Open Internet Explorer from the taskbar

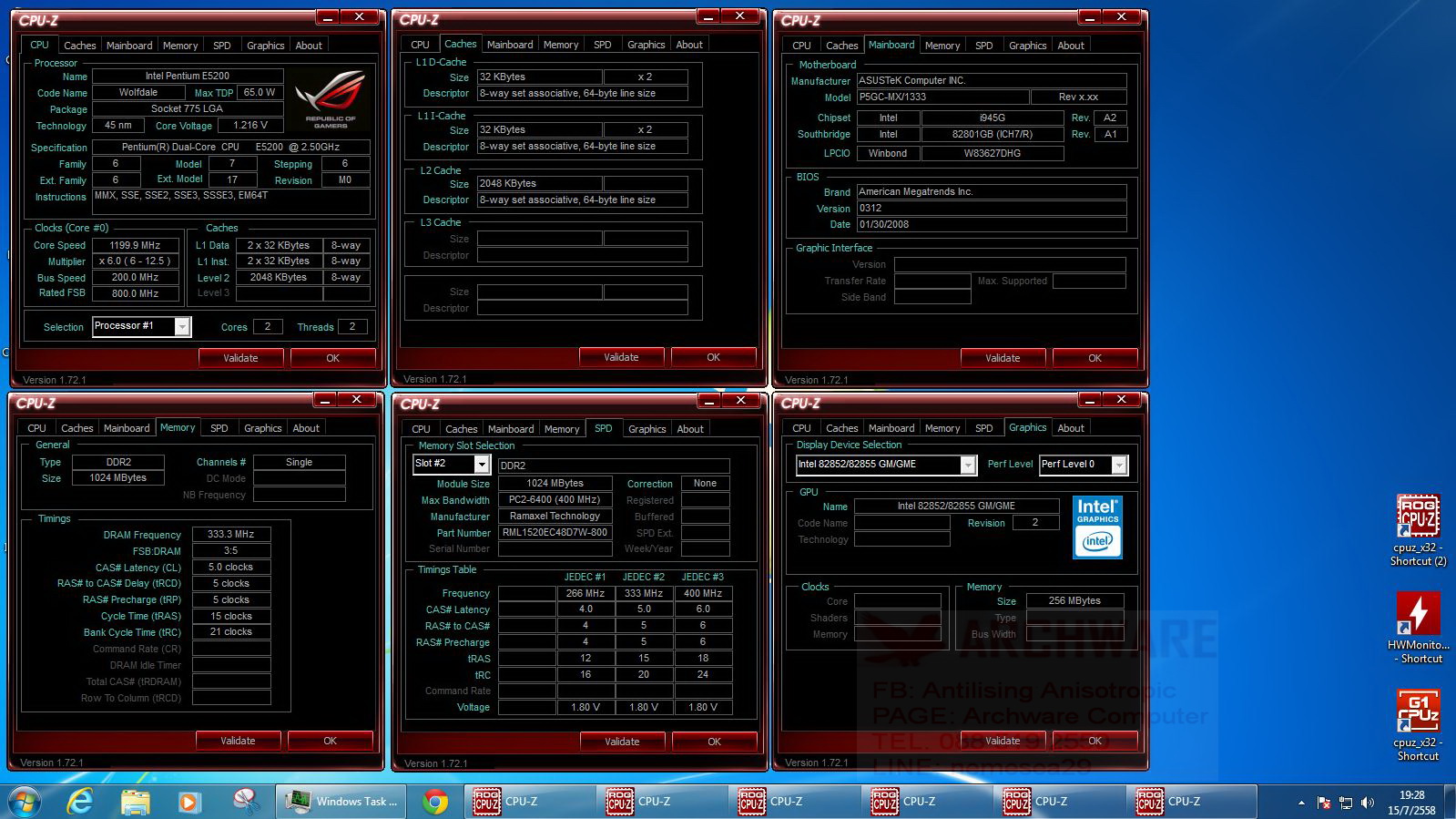pos(80,802)
